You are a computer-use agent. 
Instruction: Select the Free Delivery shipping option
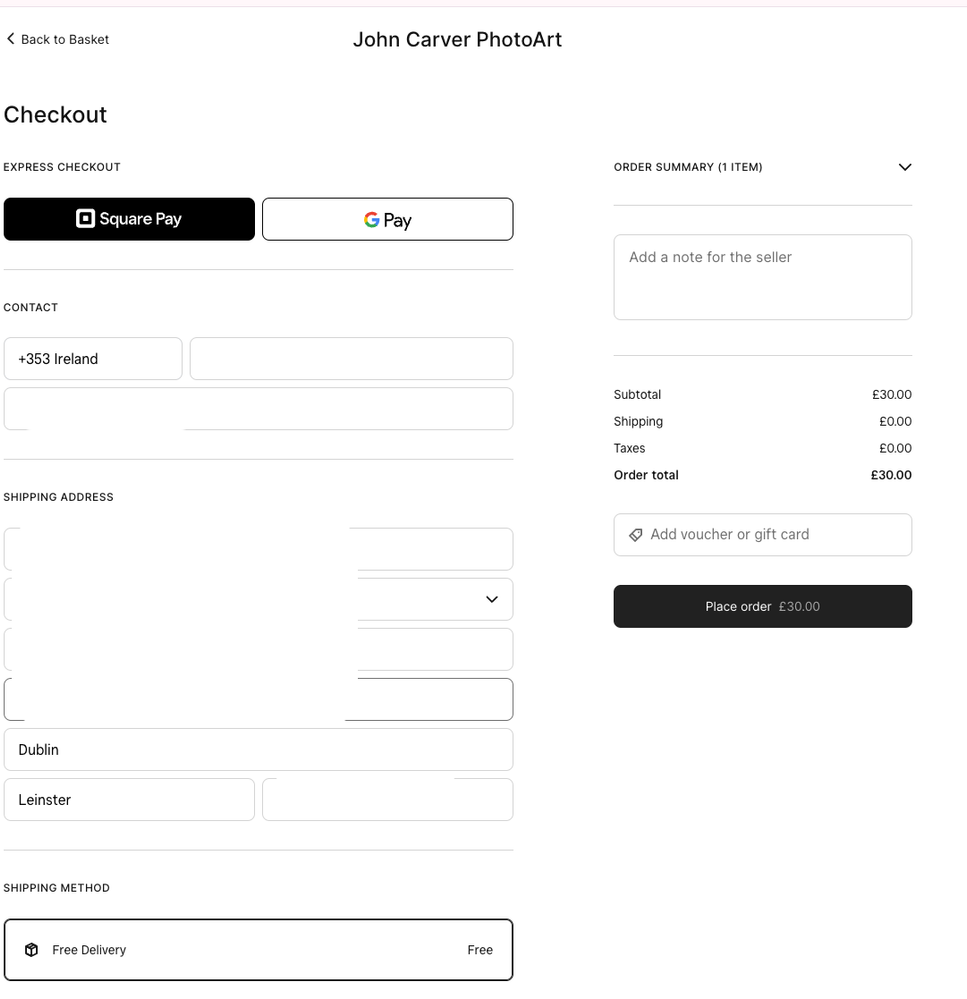[x=258, y=949]
